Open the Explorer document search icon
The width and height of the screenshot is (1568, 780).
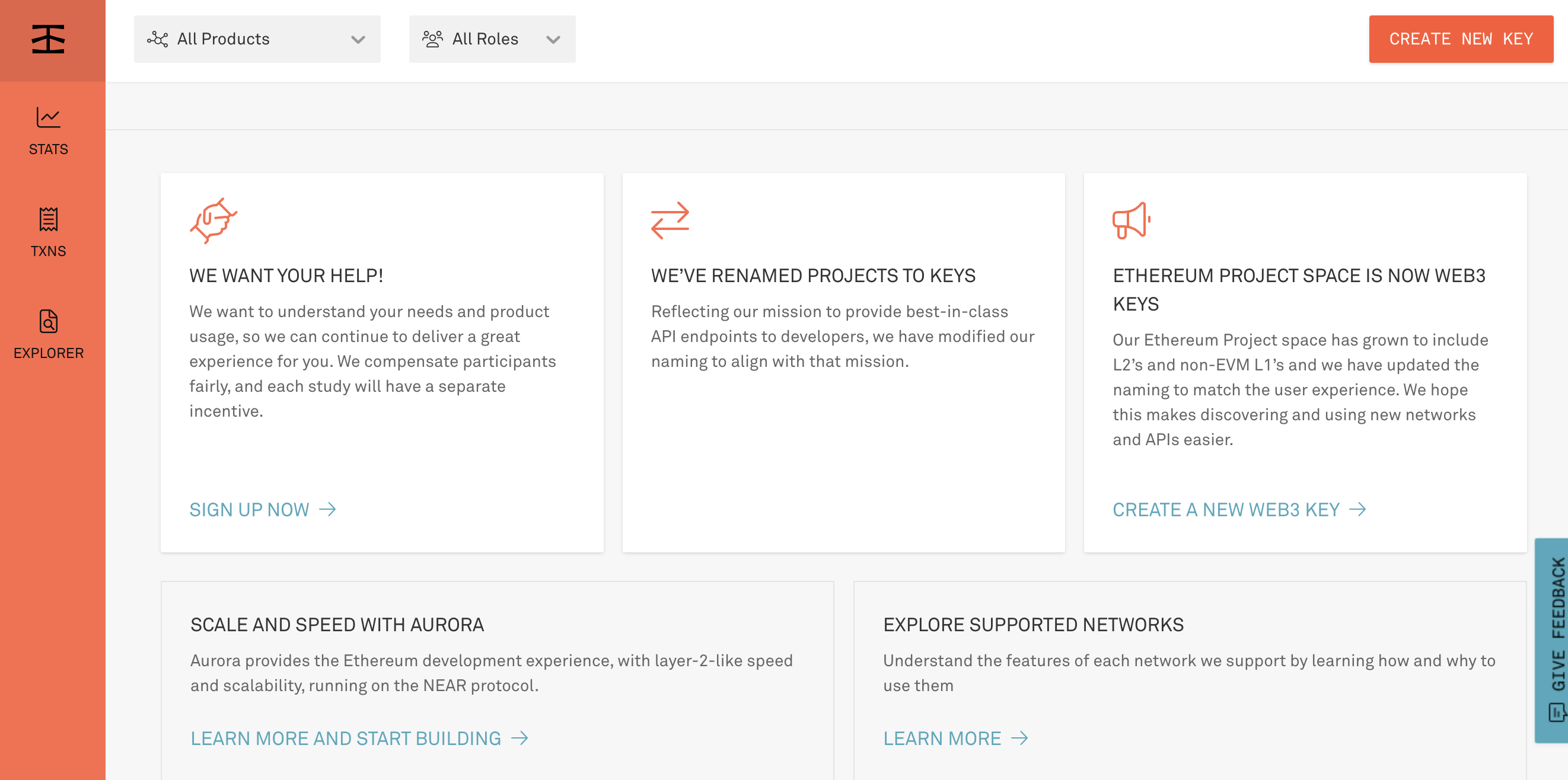click(48, 321)
